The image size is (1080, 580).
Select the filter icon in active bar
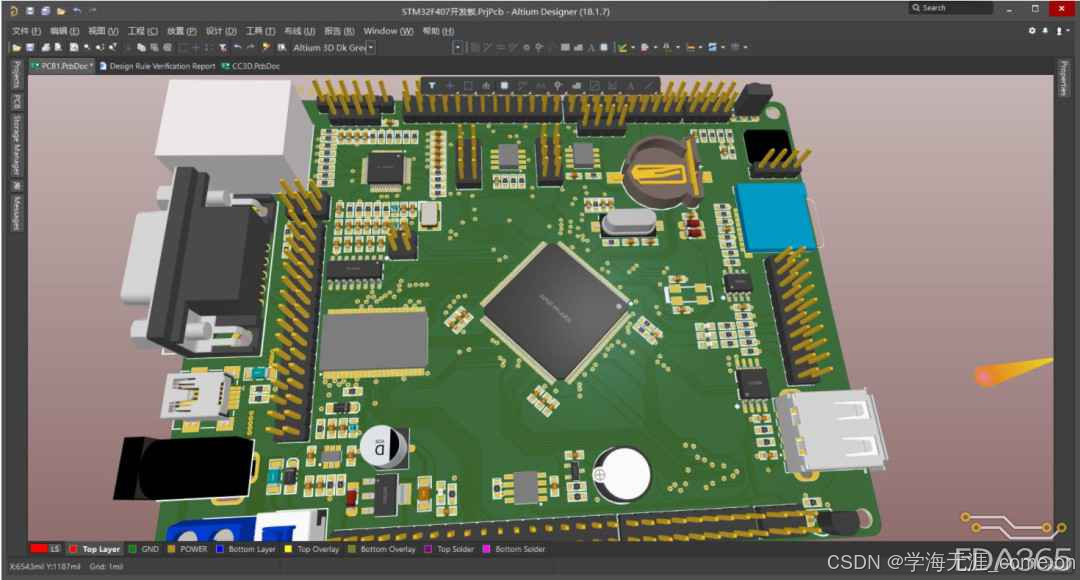click(x=432, y=85)
